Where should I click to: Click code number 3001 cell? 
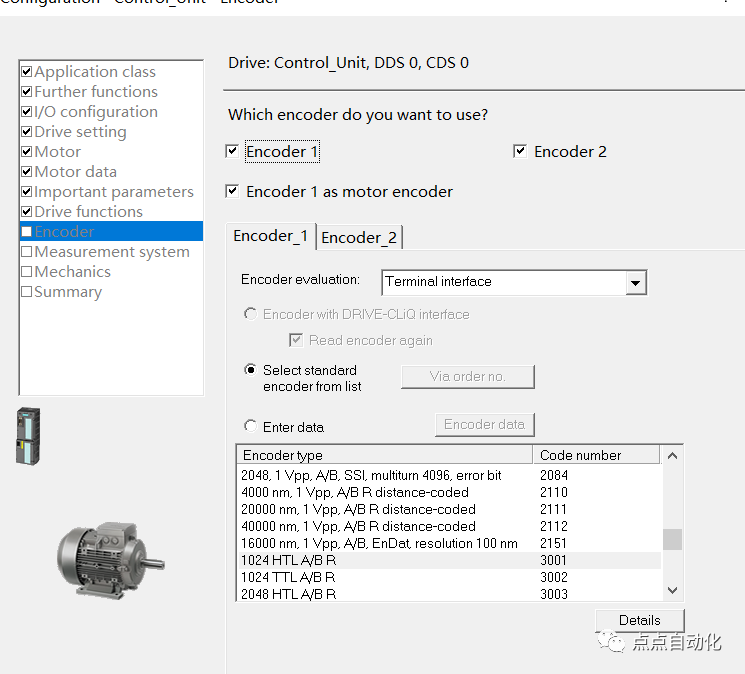[x=554, y=560]
